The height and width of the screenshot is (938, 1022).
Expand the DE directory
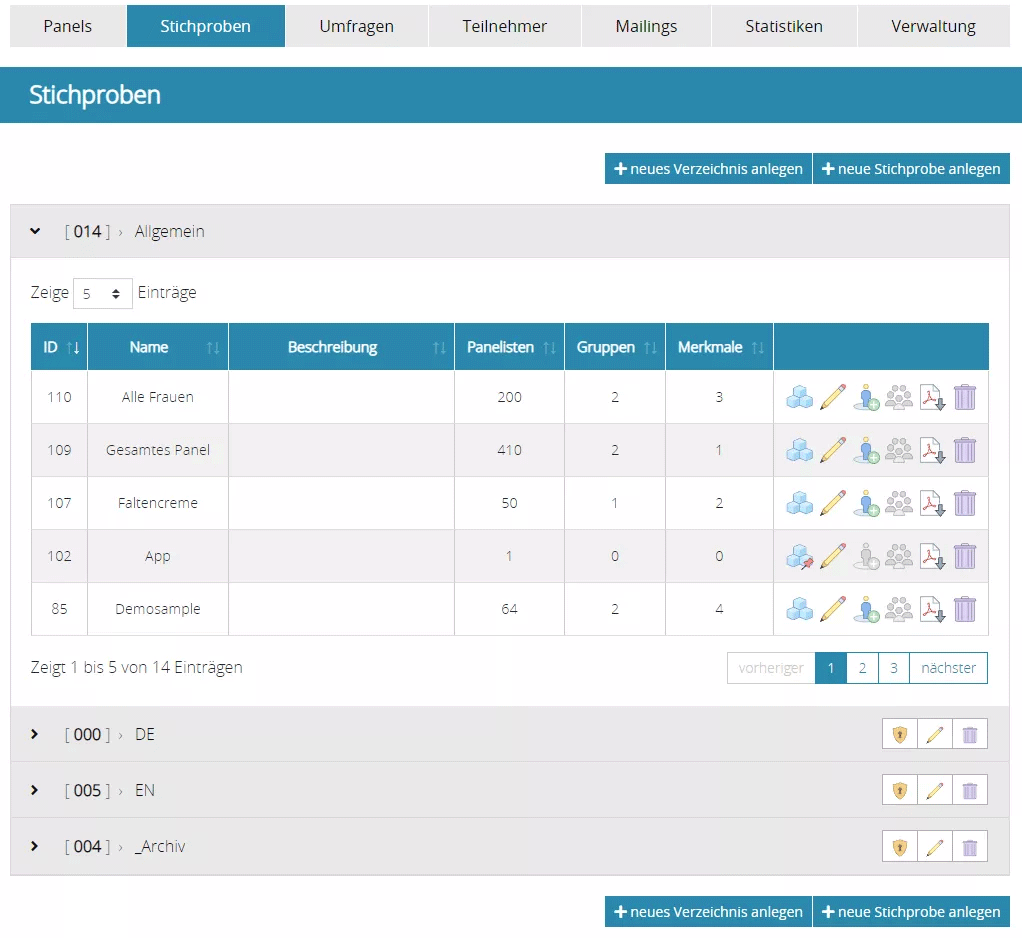coord(35,735)
